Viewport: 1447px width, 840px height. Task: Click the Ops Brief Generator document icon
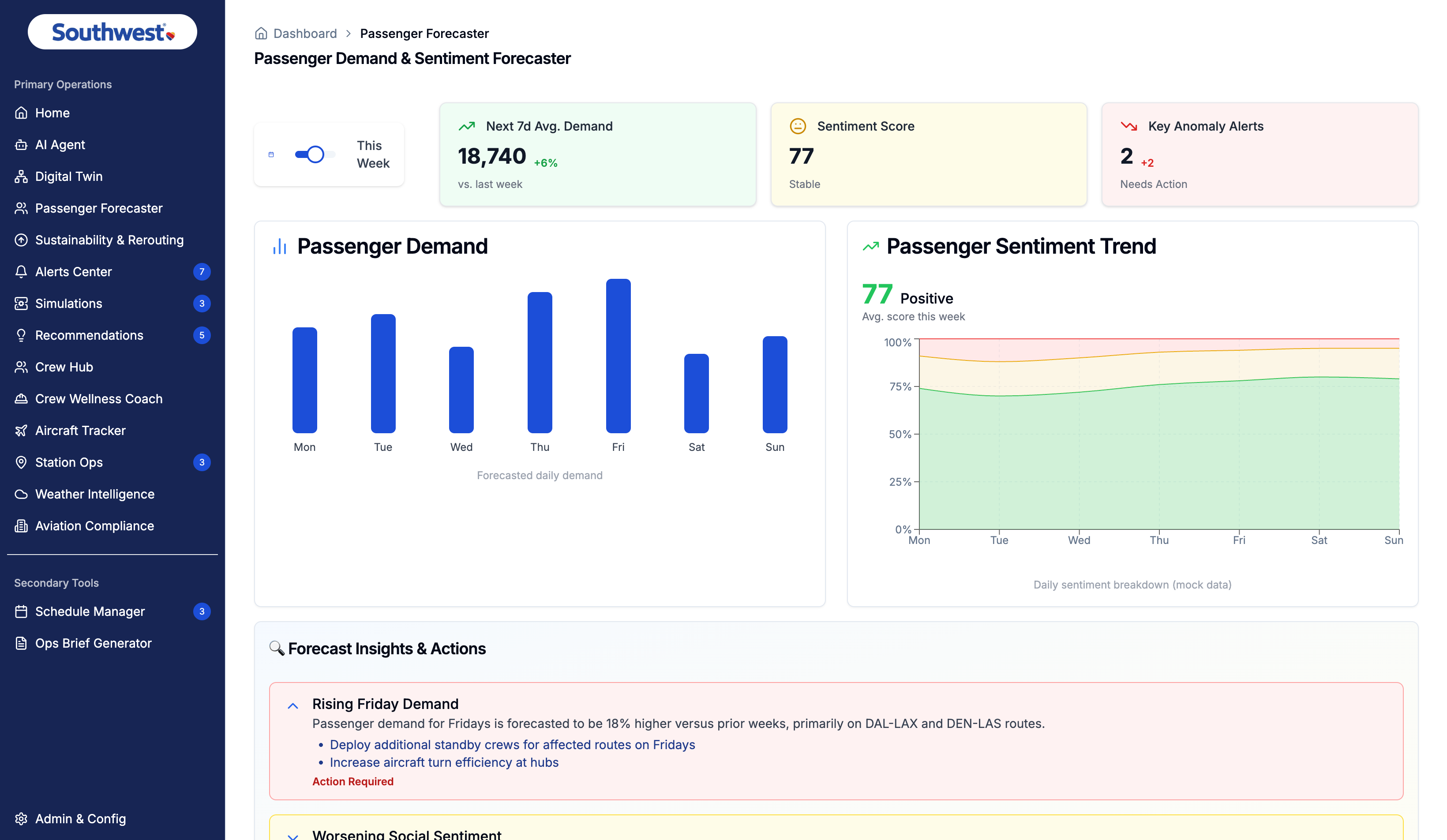pos(21,643)
